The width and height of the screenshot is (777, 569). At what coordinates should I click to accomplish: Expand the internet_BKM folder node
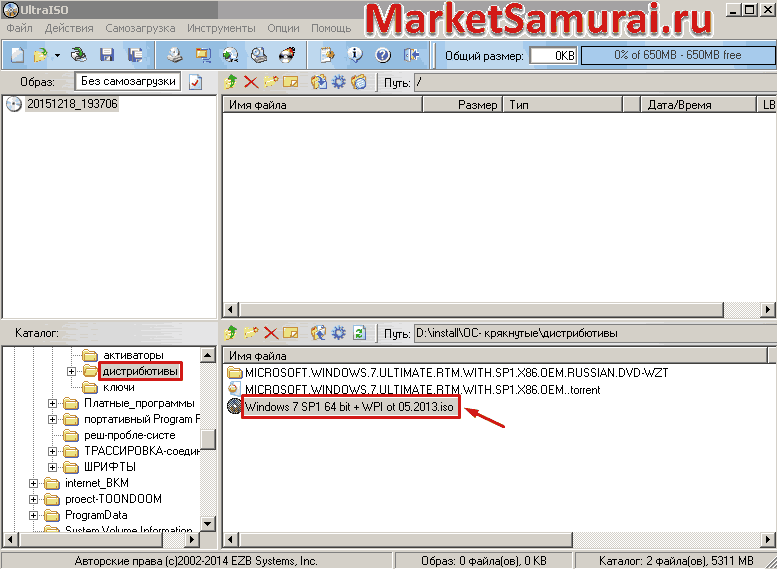click(33, 483)
